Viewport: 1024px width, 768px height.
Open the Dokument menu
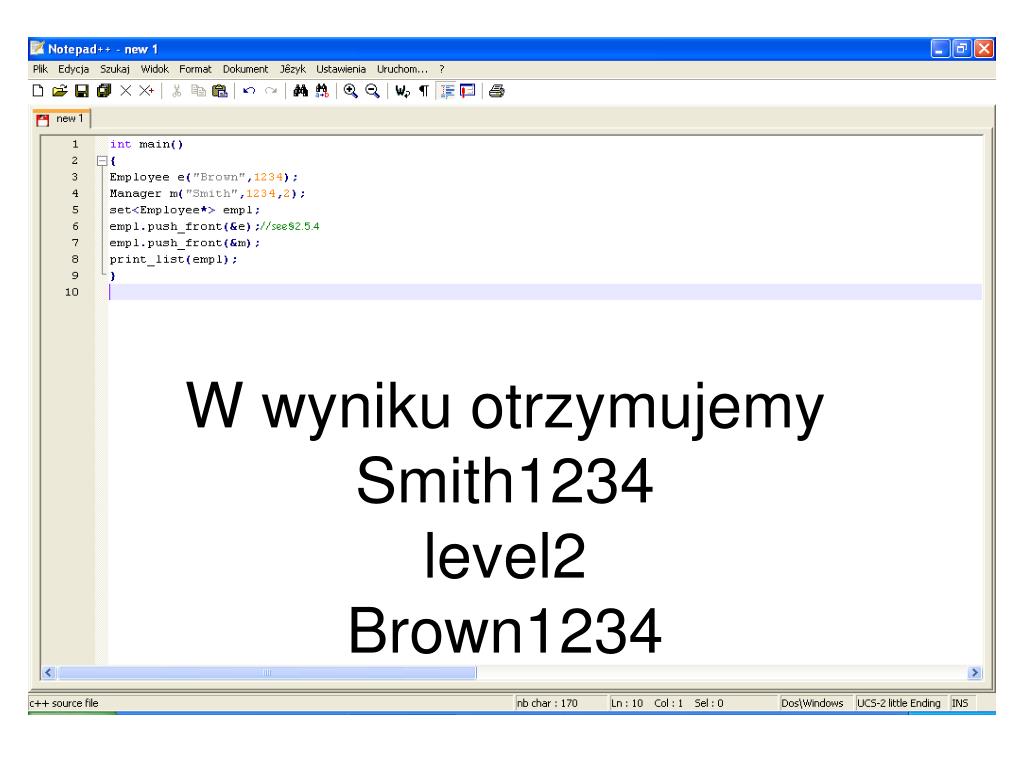click(x=246, y=69)
